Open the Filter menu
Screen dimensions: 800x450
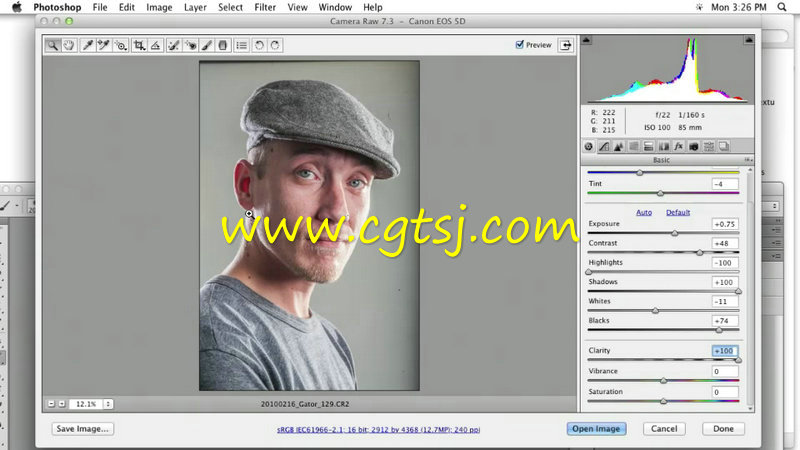coord(265,7)
